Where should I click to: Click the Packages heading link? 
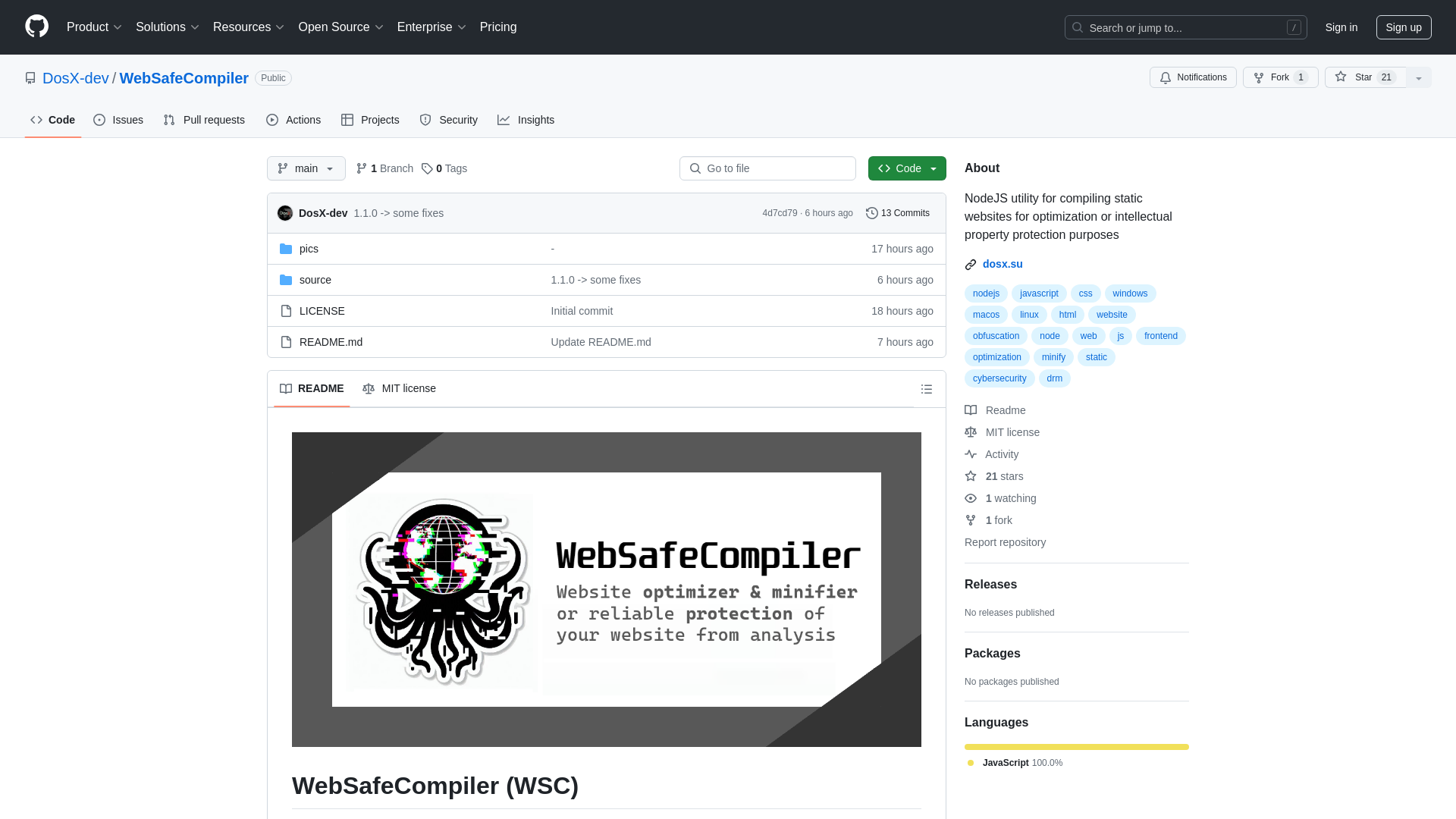[x=992, y=653]
